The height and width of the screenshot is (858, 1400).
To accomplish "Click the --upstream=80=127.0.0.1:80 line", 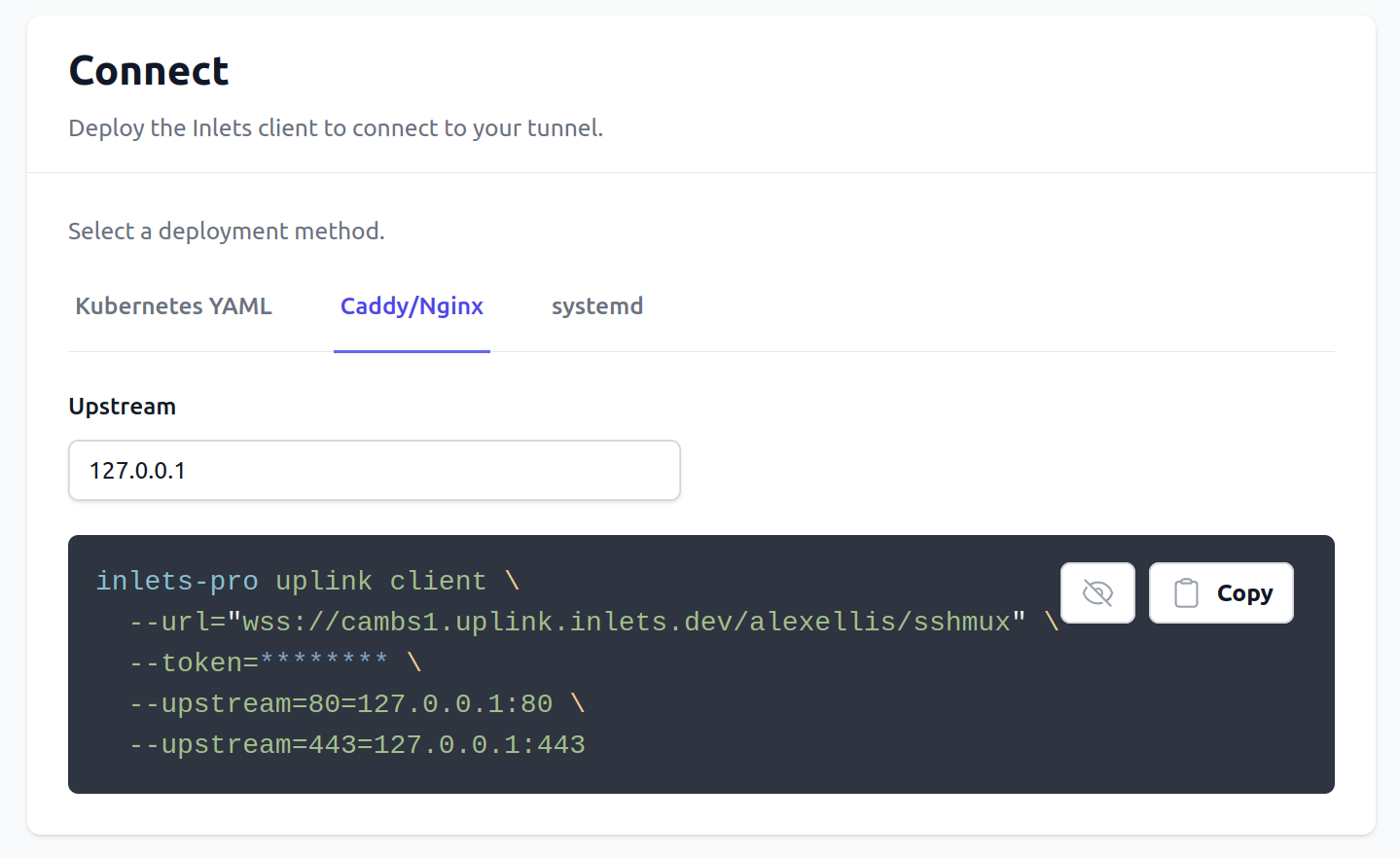I will tap(357, 703).
